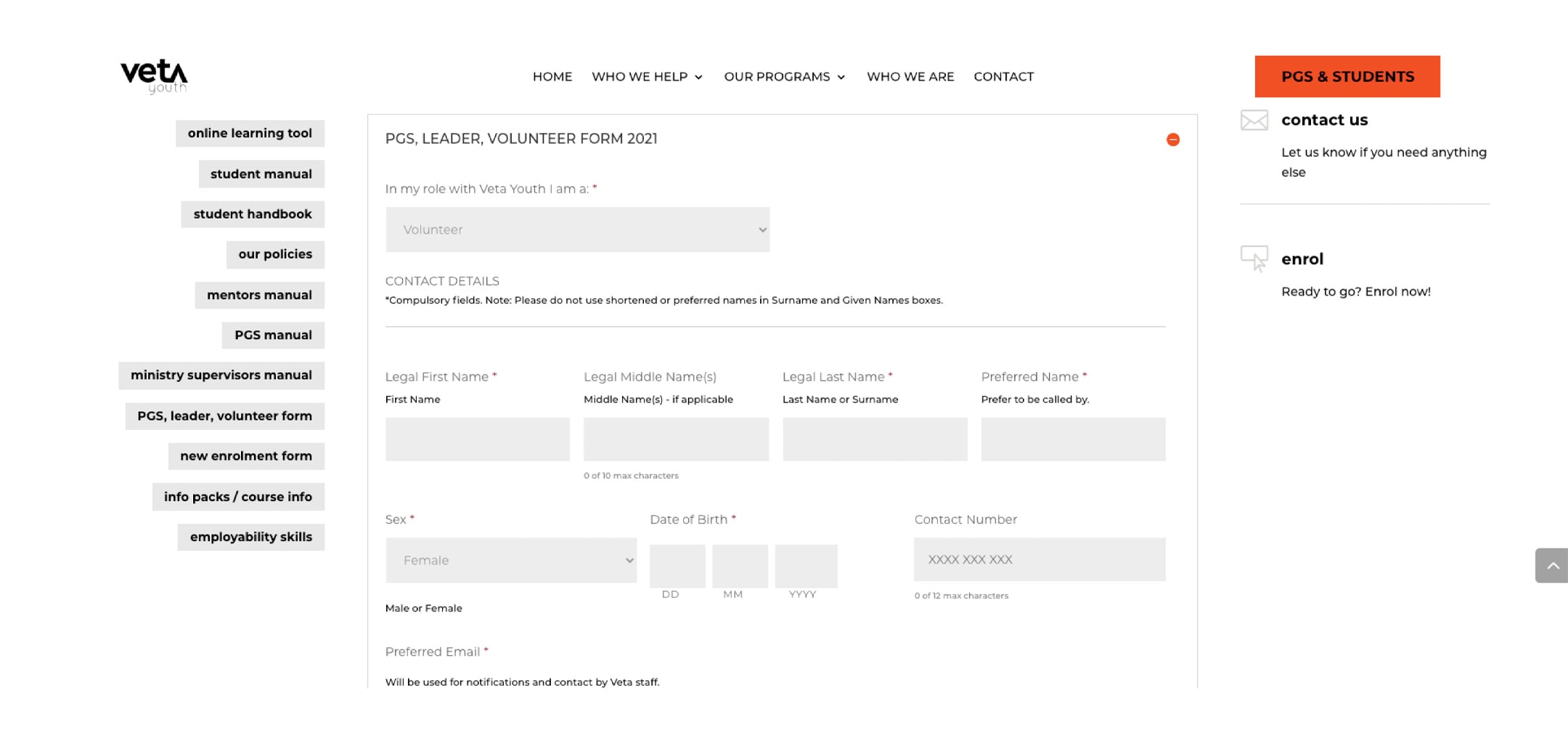Go to the Home menu item

click(x=552, y=76)
